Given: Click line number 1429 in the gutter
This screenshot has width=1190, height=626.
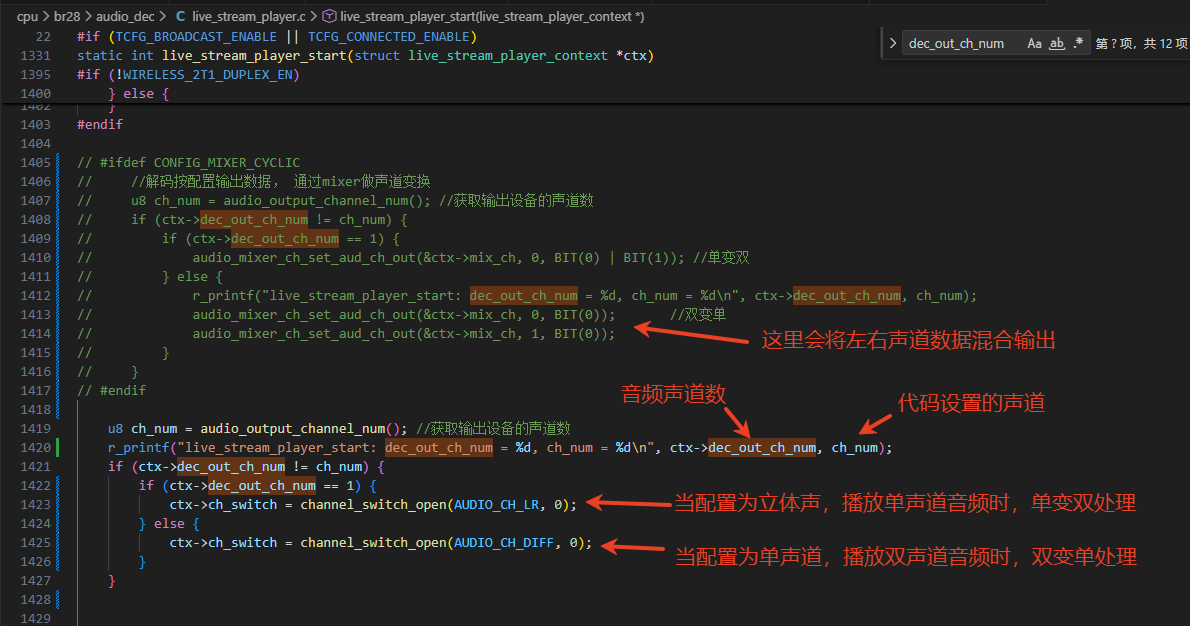Looking at the screenshot, I should pyautogui.click(x=36, y=618).
